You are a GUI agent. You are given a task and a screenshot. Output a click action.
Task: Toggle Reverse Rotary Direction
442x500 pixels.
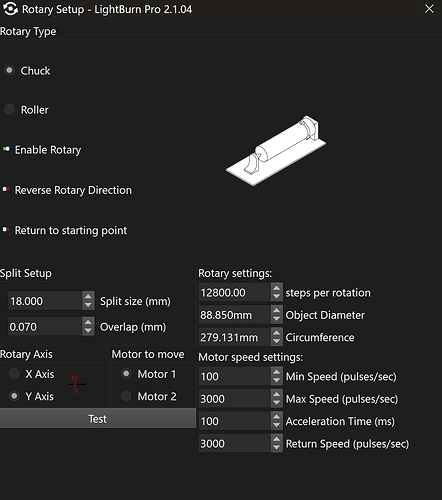point(6,189)
